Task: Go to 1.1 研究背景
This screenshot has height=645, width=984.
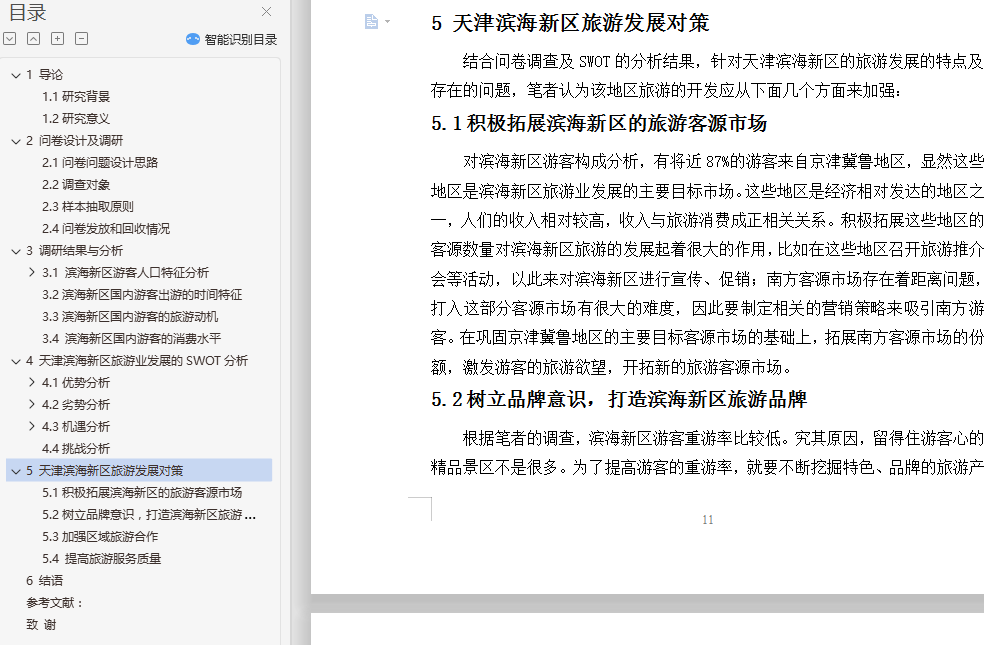Action: (76, 97)
